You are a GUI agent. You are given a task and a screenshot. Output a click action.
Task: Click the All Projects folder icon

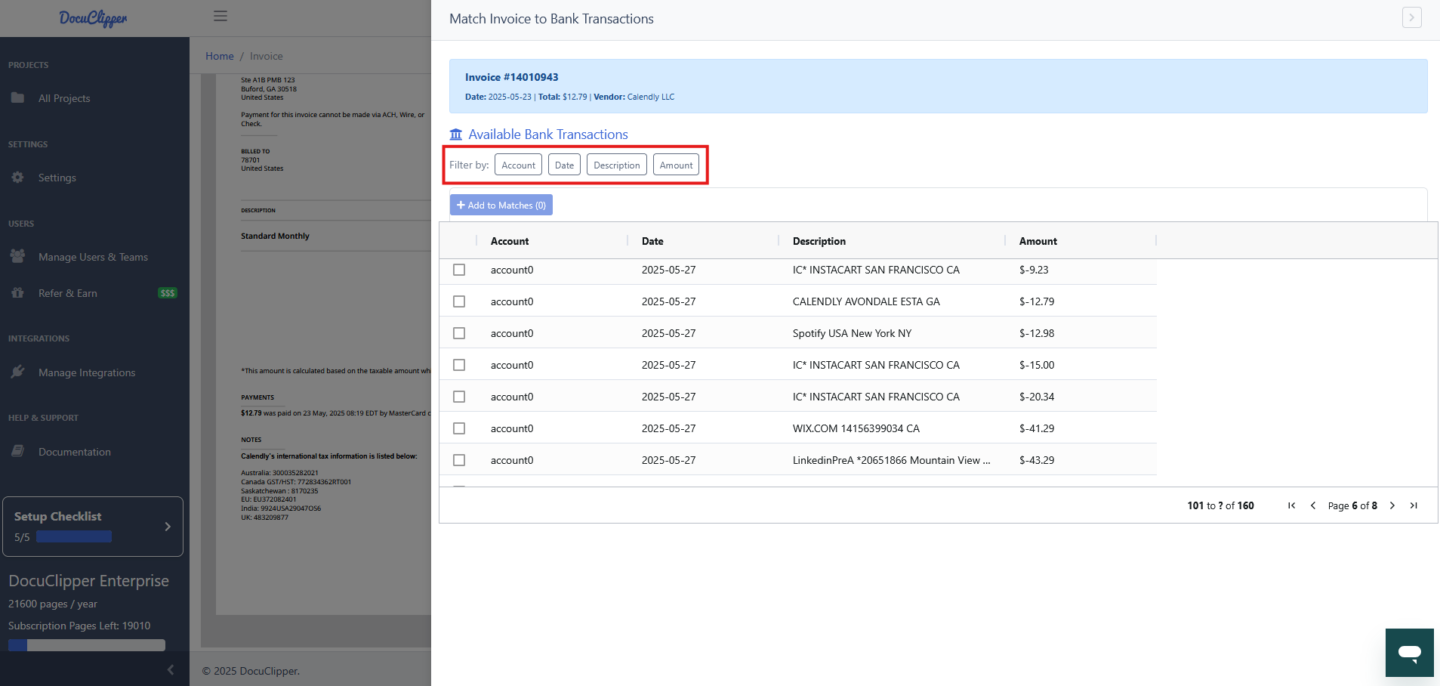coord(17,98)
